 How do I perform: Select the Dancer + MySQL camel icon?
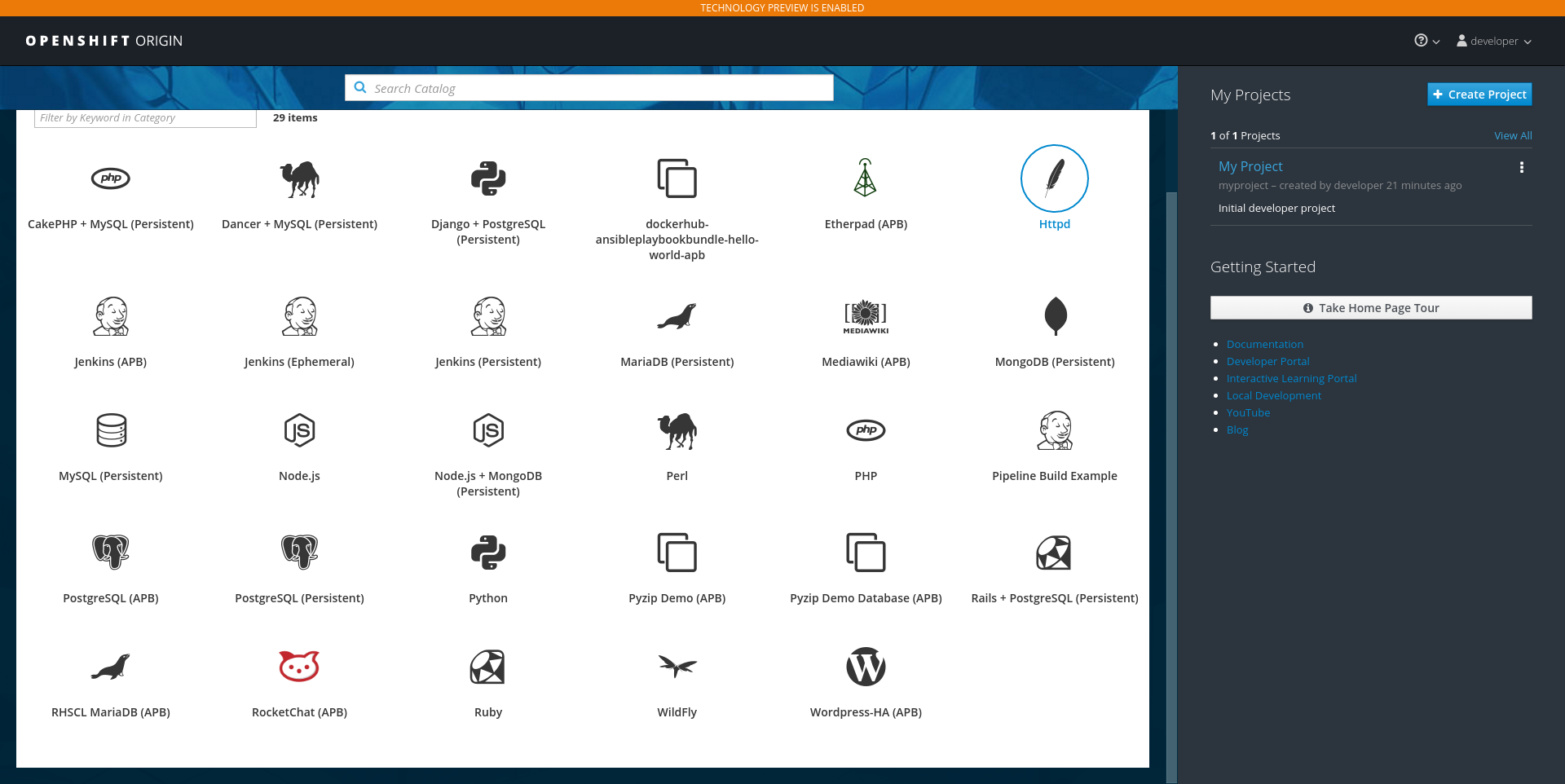pos(299,178)
